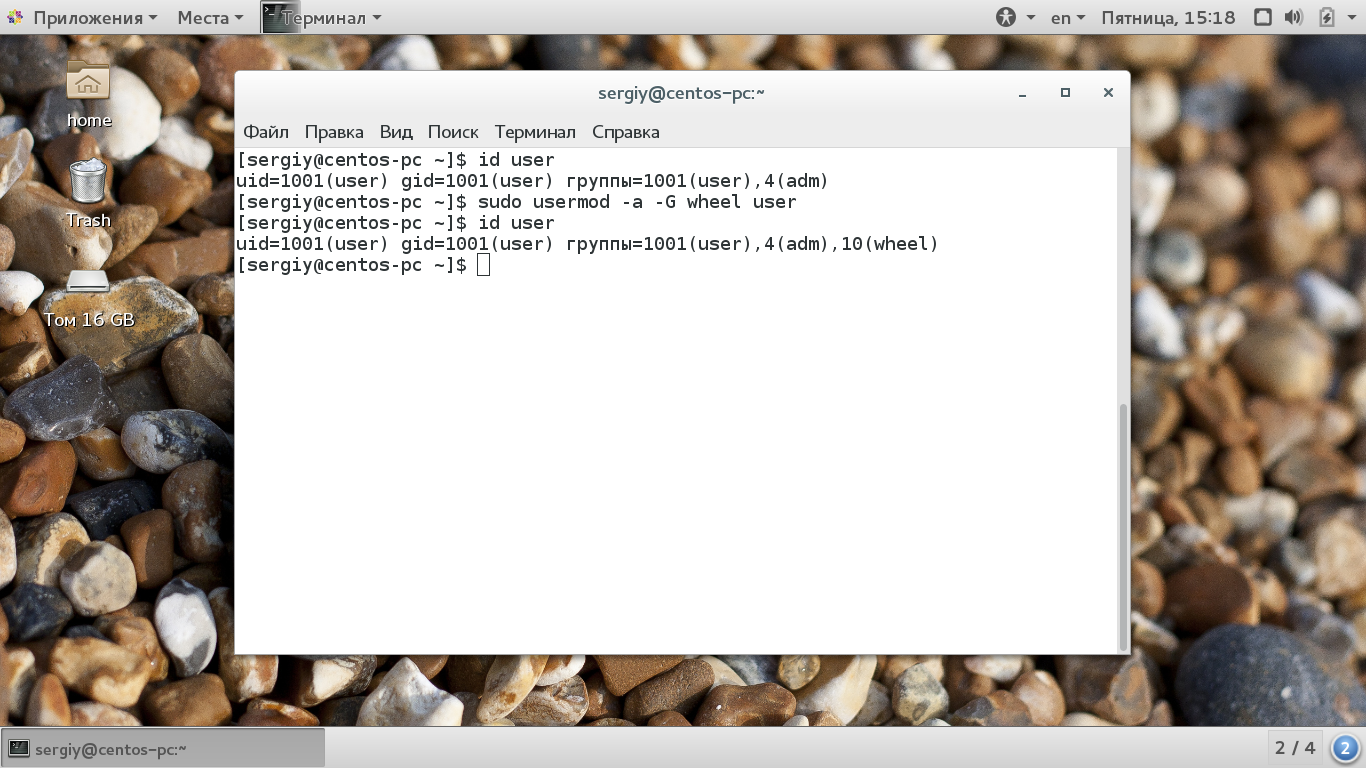Screen dimensions: 1366x768
Task: Open the accessibility menu icon in top bar
Action: [1006, 17]
